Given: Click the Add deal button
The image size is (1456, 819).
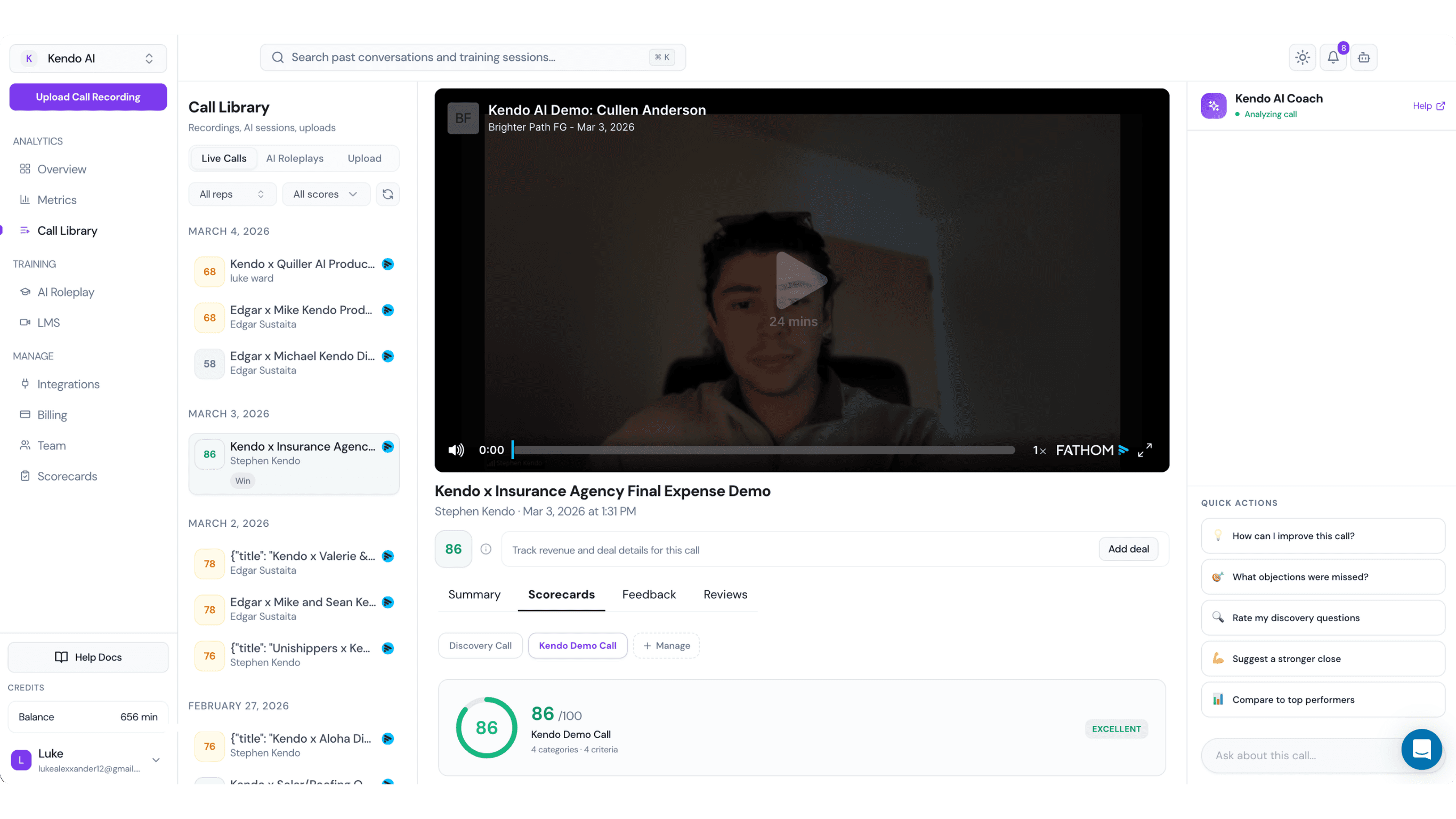Looking at the screenshot, I should tap(1128, 549).
